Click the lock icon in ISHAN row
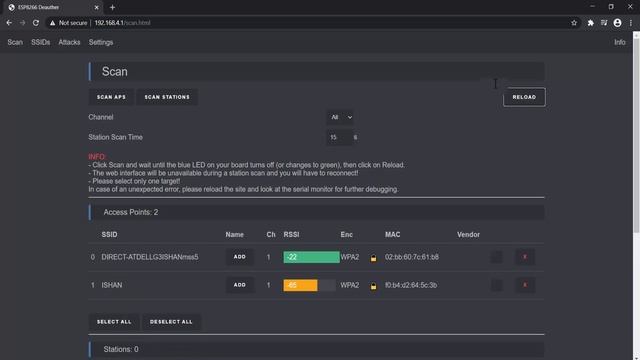Image resolution: width=640 pixels, height=360 pixels. point(373,286)
